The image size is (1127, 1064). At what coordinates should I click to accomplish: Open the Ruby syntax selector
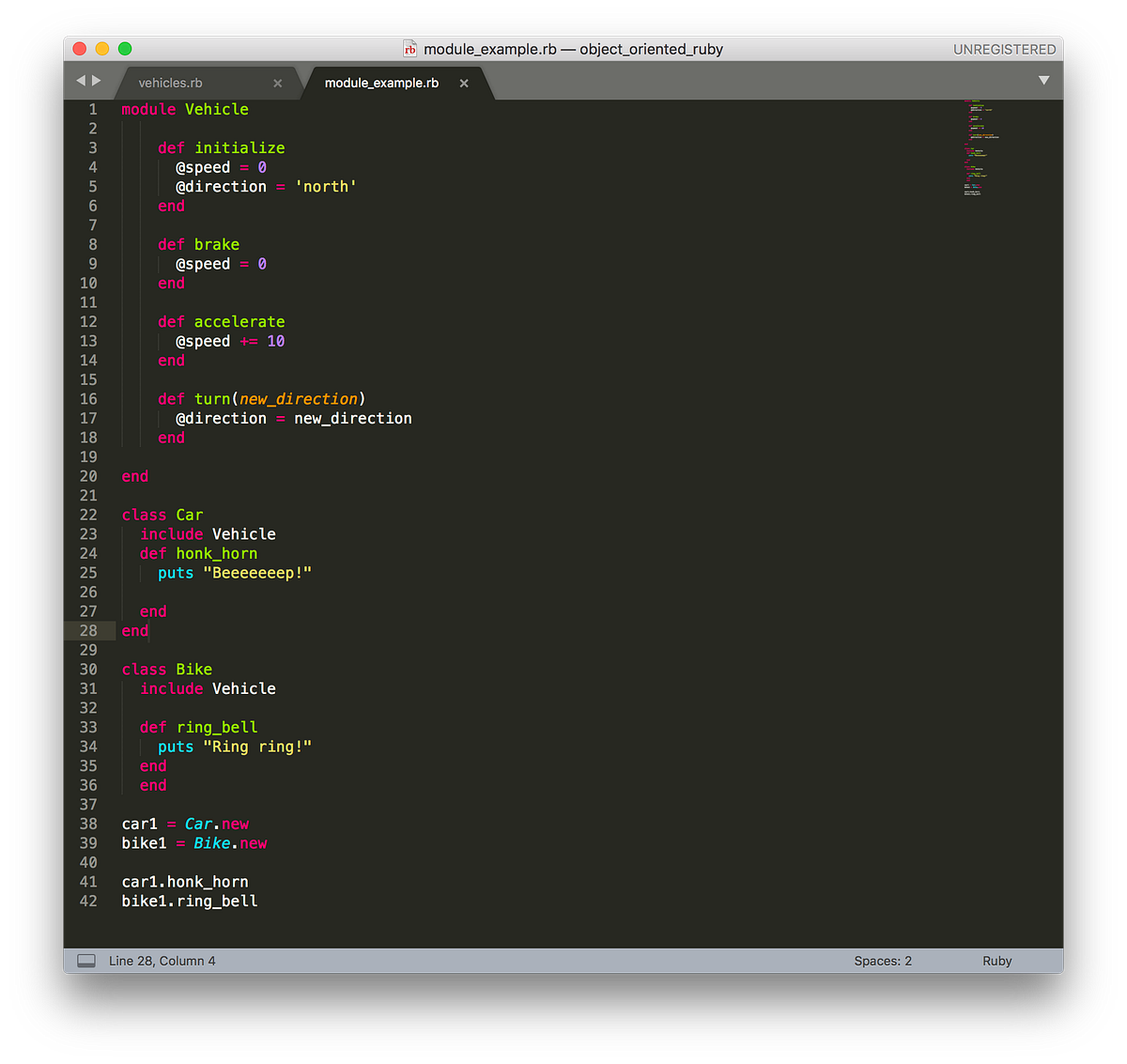click(x=996, y=960)
